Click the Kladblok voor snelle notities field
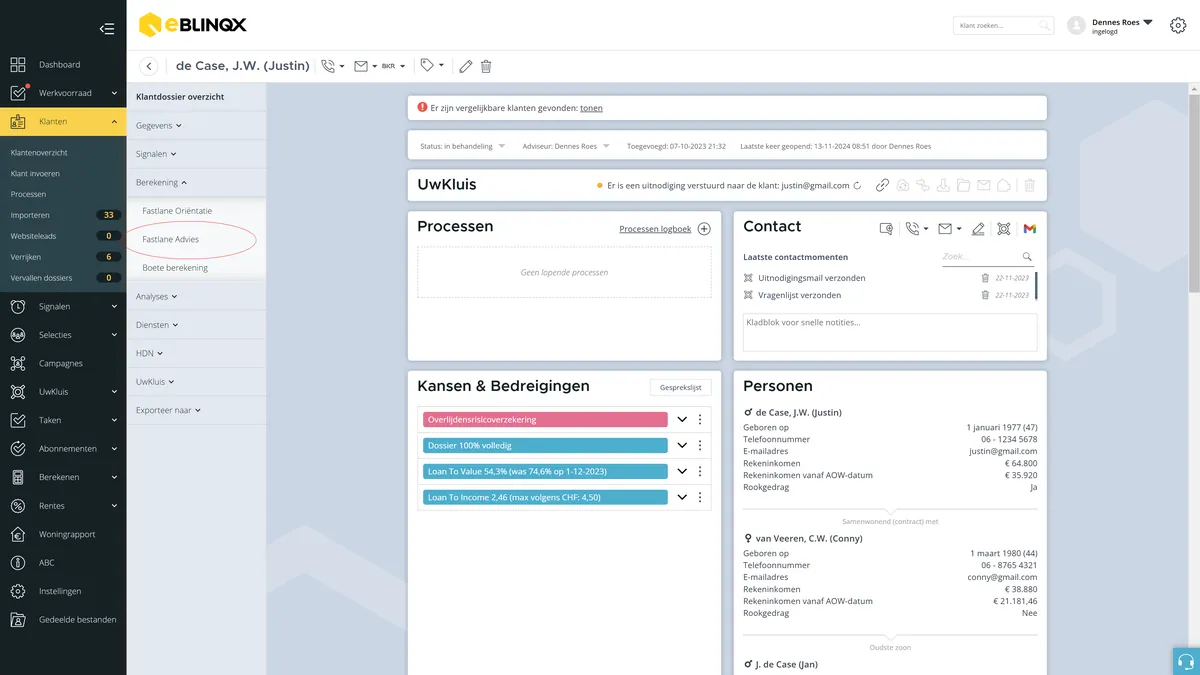The width and height of the screenshot is (1200, 675). [890, 332]
